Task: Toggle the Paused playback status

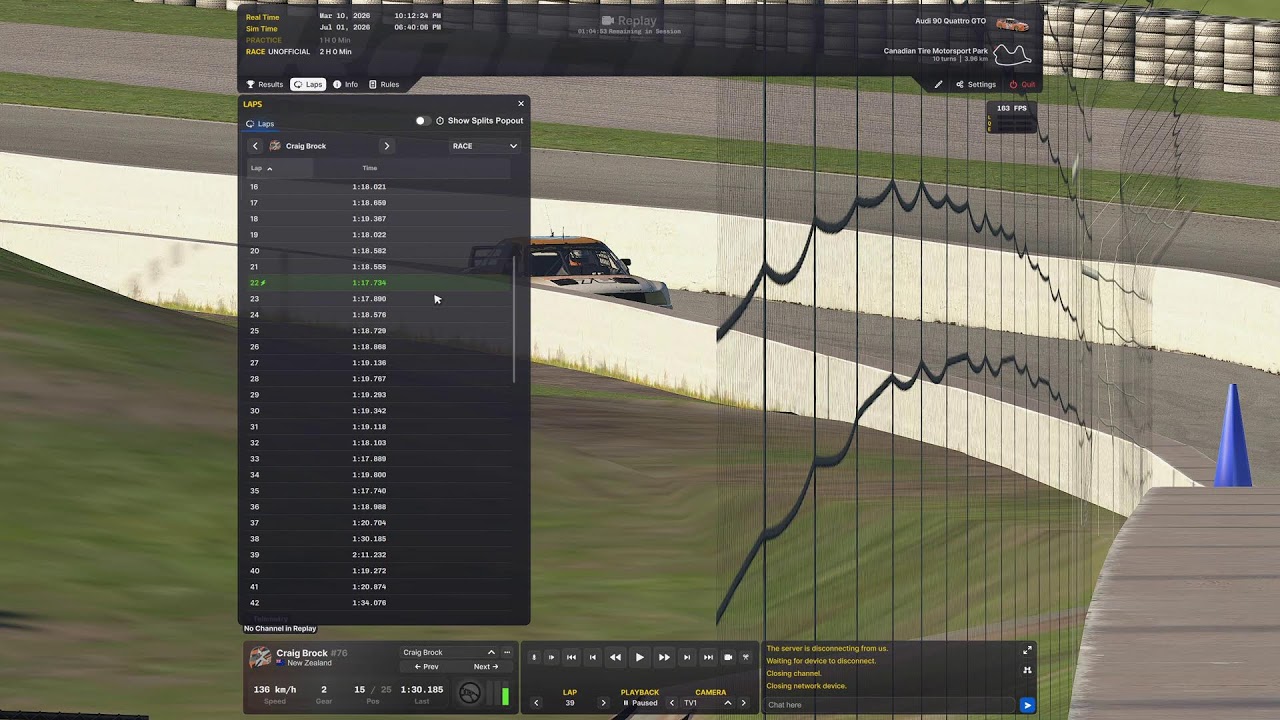Action: (641, 703)
